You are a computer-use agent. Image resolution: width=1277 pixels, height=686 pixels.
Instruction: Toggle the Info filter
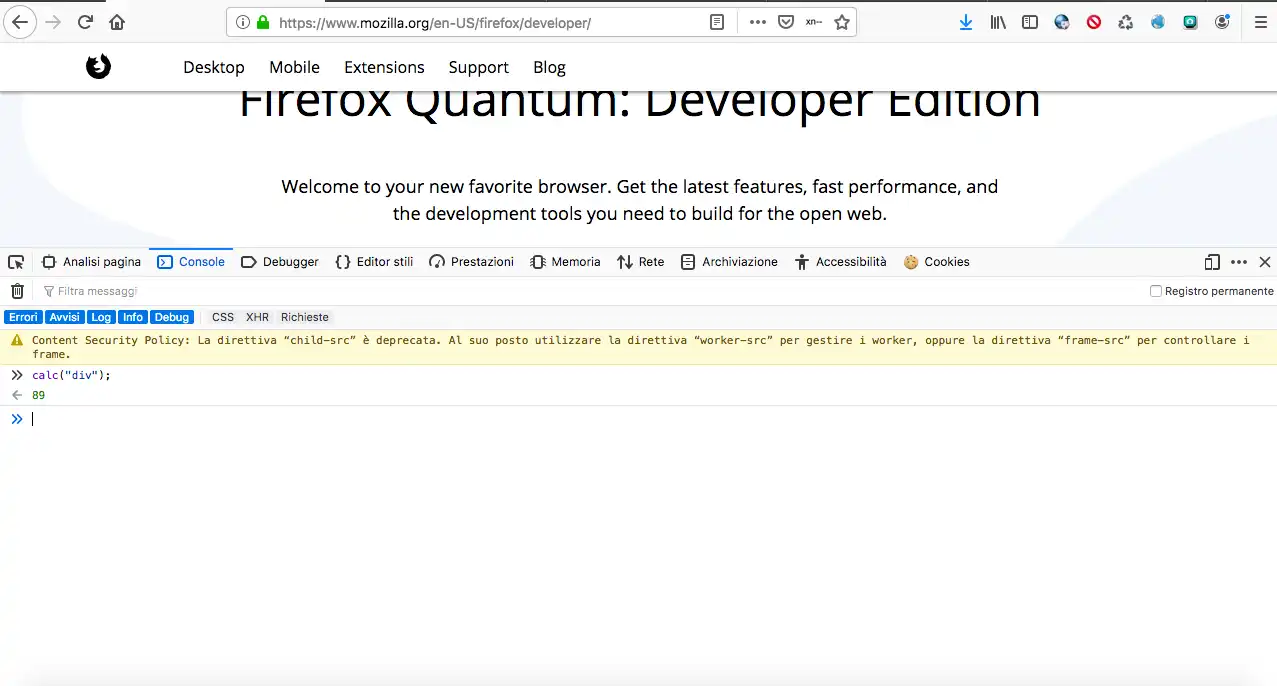point(133,317)
